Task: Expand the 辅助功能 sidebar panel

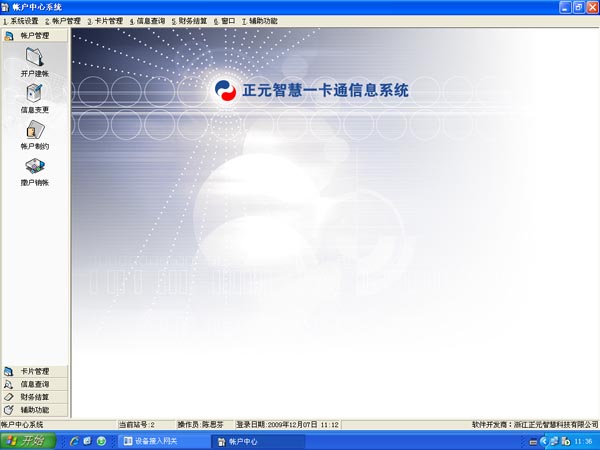Action: point(35,410)
